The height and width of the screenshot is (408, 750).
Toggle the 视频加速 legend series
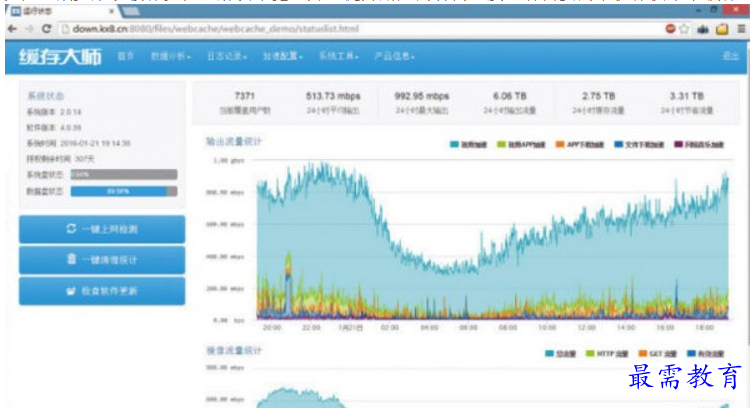(x=468, y=144)
